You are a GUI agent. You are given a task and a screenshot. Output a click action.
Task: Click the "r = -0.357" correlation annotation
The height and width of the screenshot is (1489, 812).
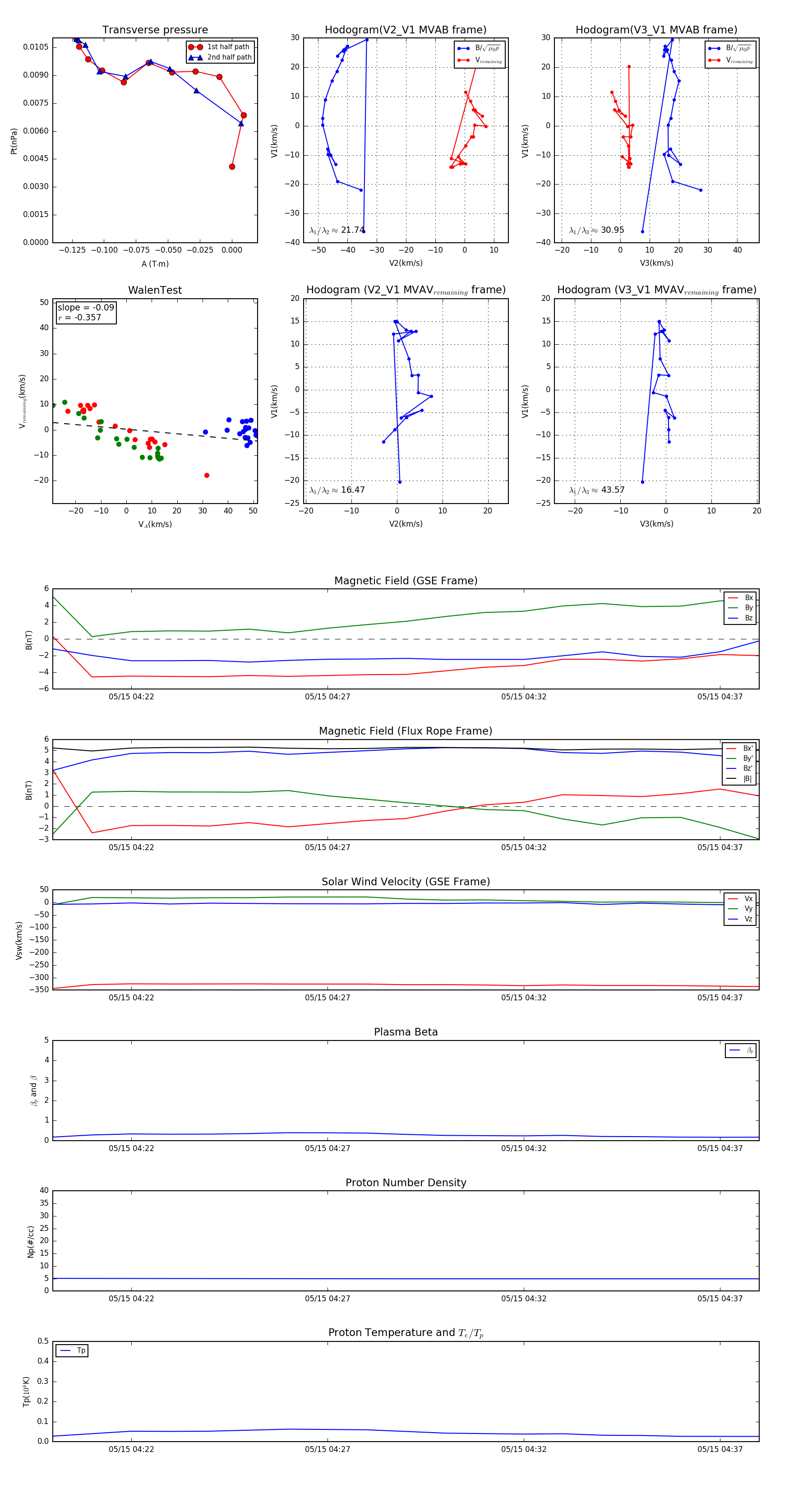pyautogui.click(x=79, y=317)
